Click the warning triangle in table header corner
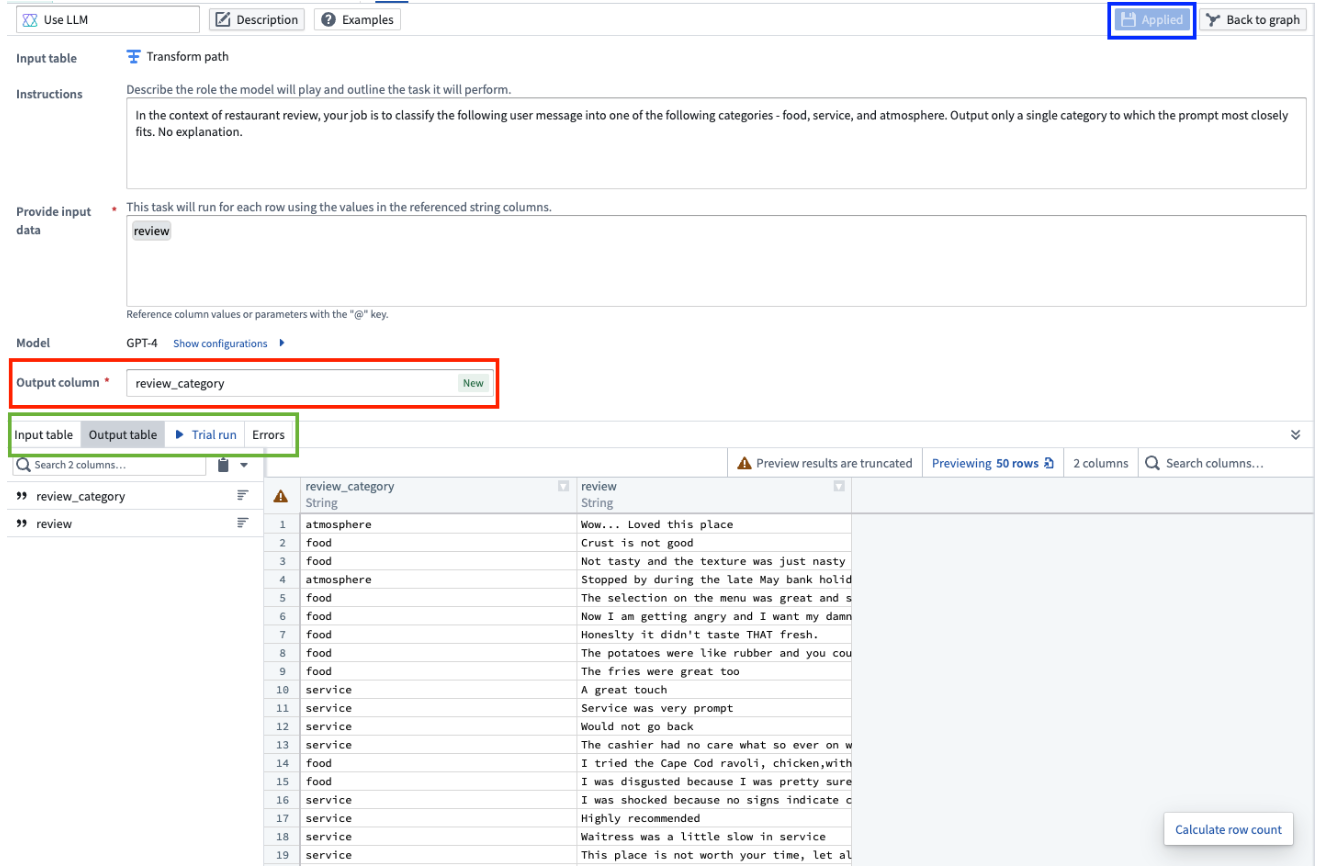The image size is (1318, 868). click(281, 495)
